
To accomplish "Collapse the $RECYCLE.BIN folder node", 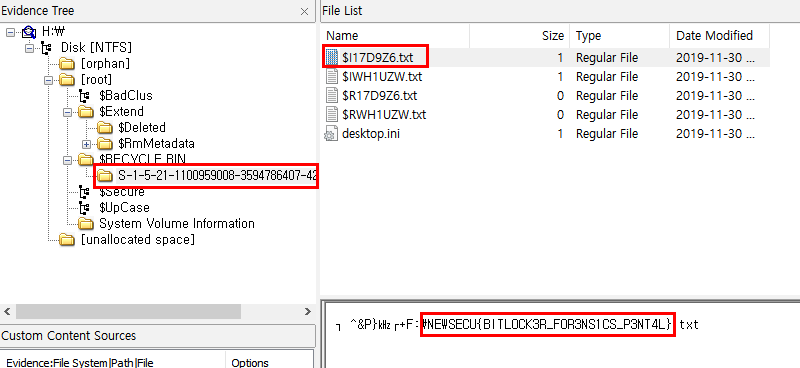I will click(x=67, y=160).
